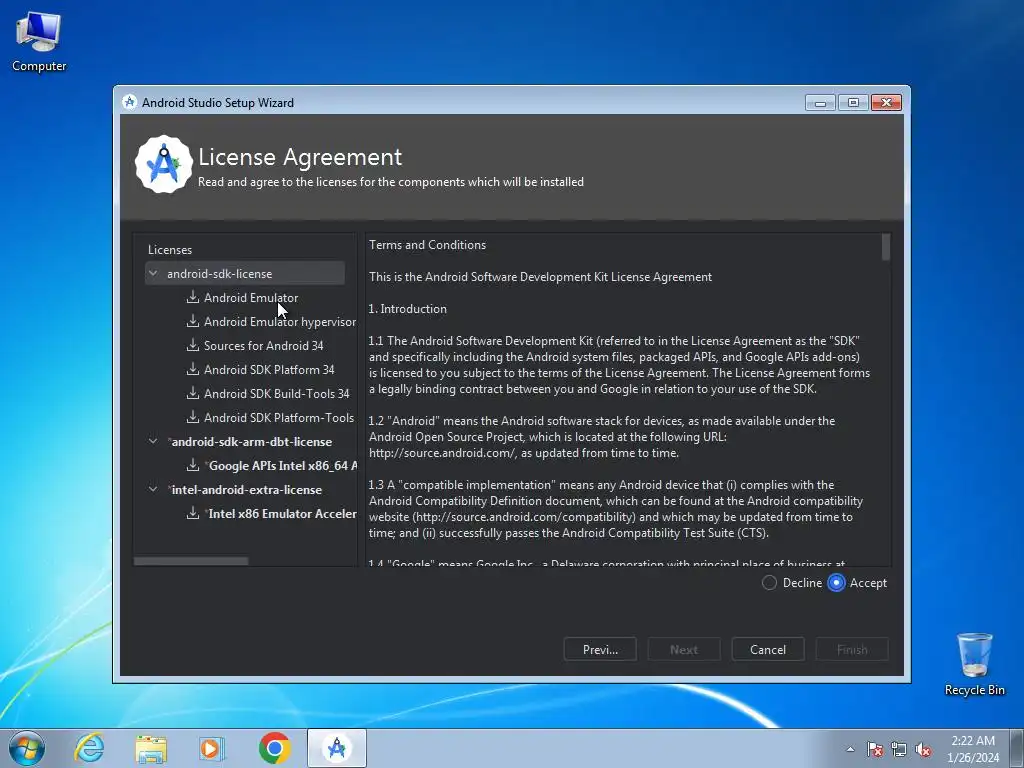Collapse the intel-android-extra-license node
Viewport: 1024px width, 768px height.
coord(153,488)
